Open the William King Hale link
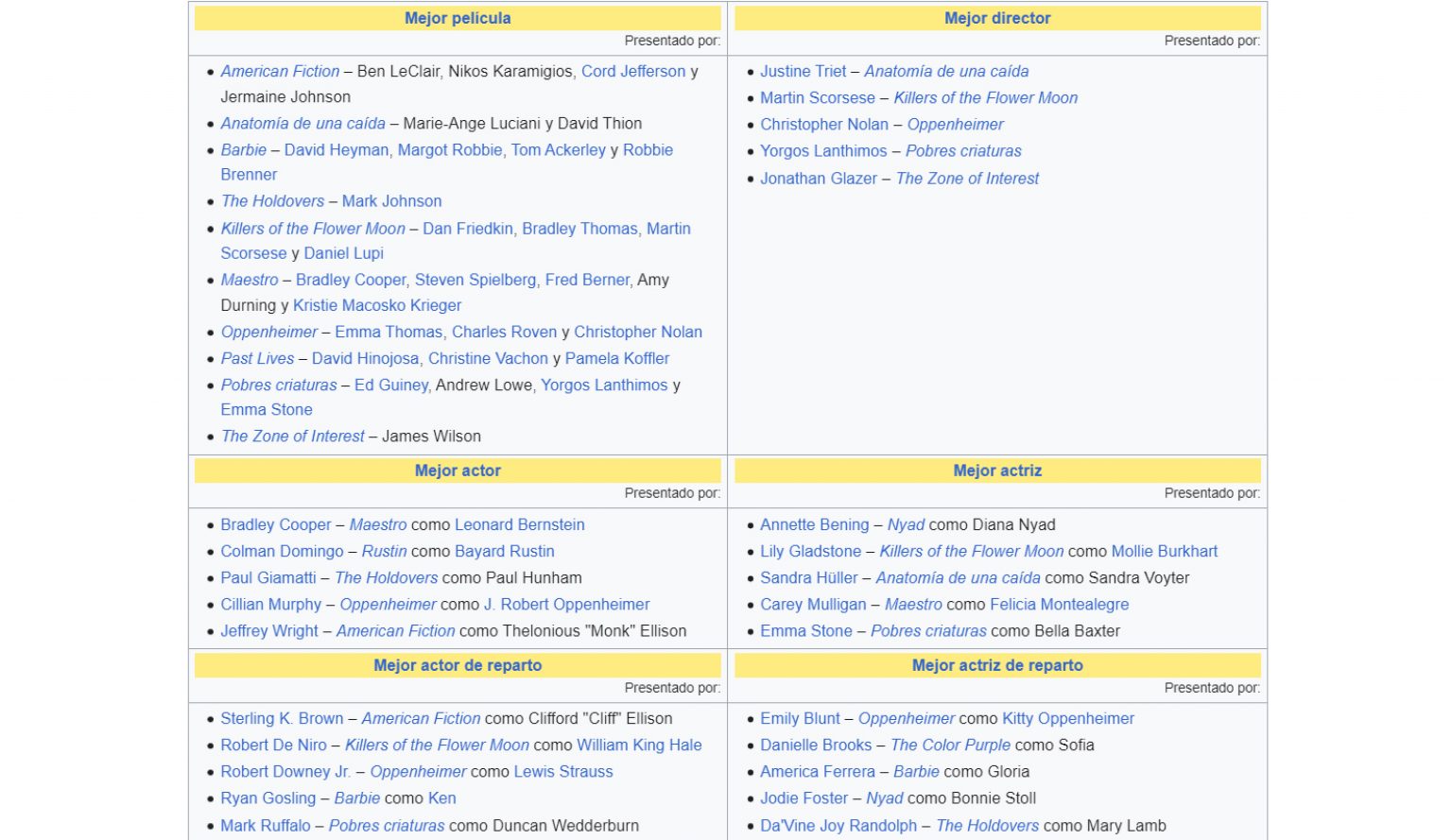This screenshot has width=1452, height=840. 640,745
